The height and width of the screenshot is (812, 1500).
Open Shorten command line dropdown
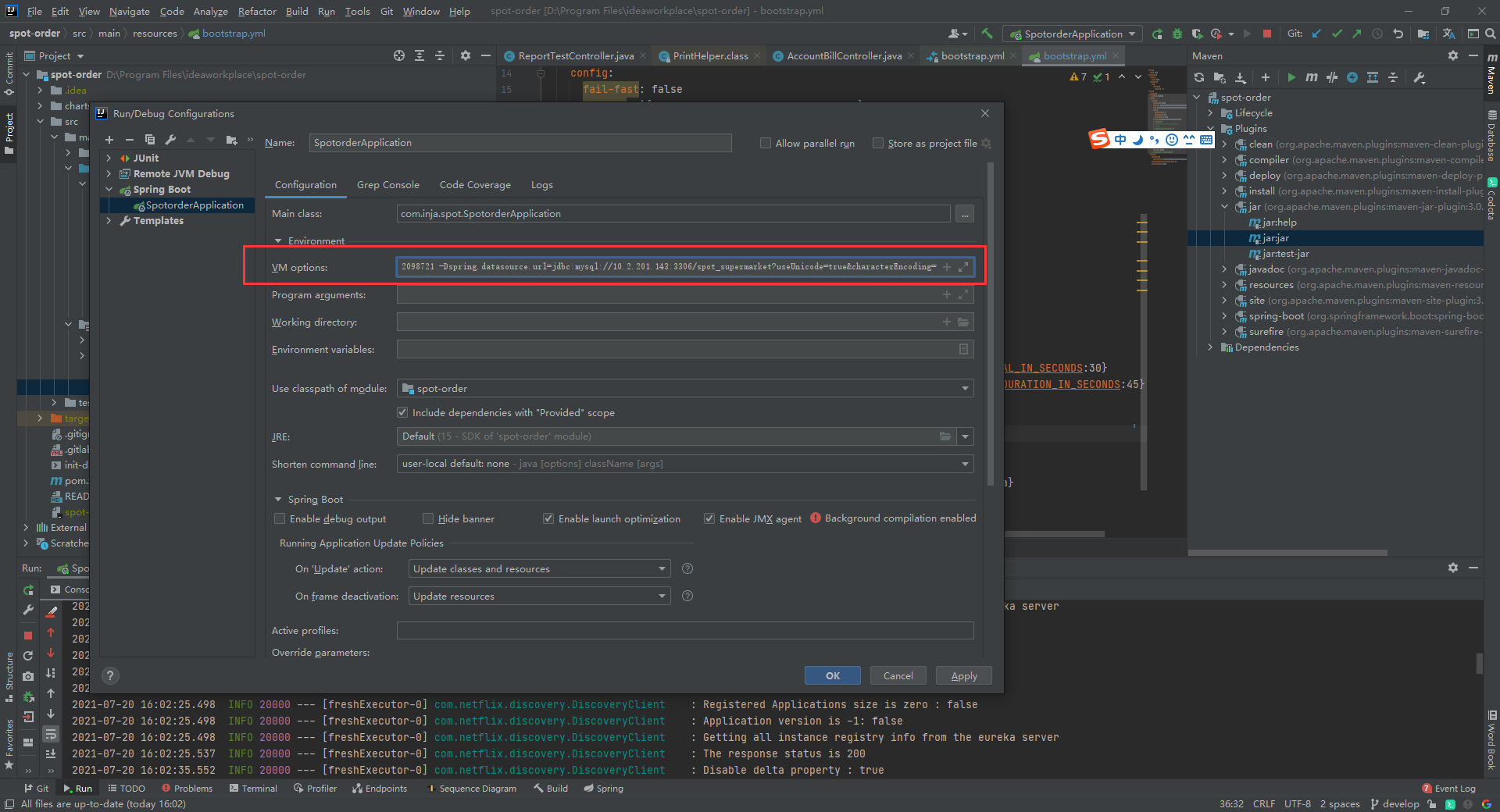pyautogui.click(x=685, y=464)
